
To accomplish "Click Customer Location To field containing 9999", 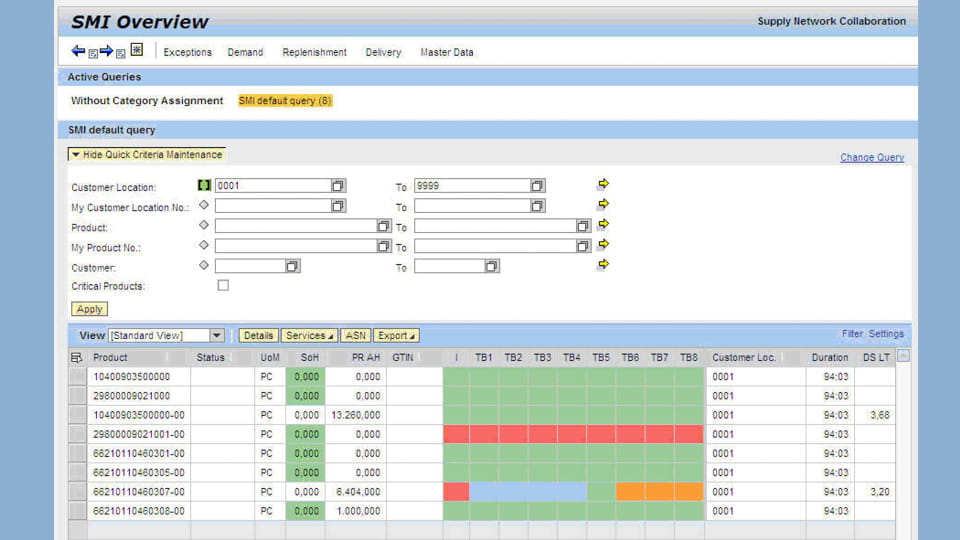I will click(472, 186).
